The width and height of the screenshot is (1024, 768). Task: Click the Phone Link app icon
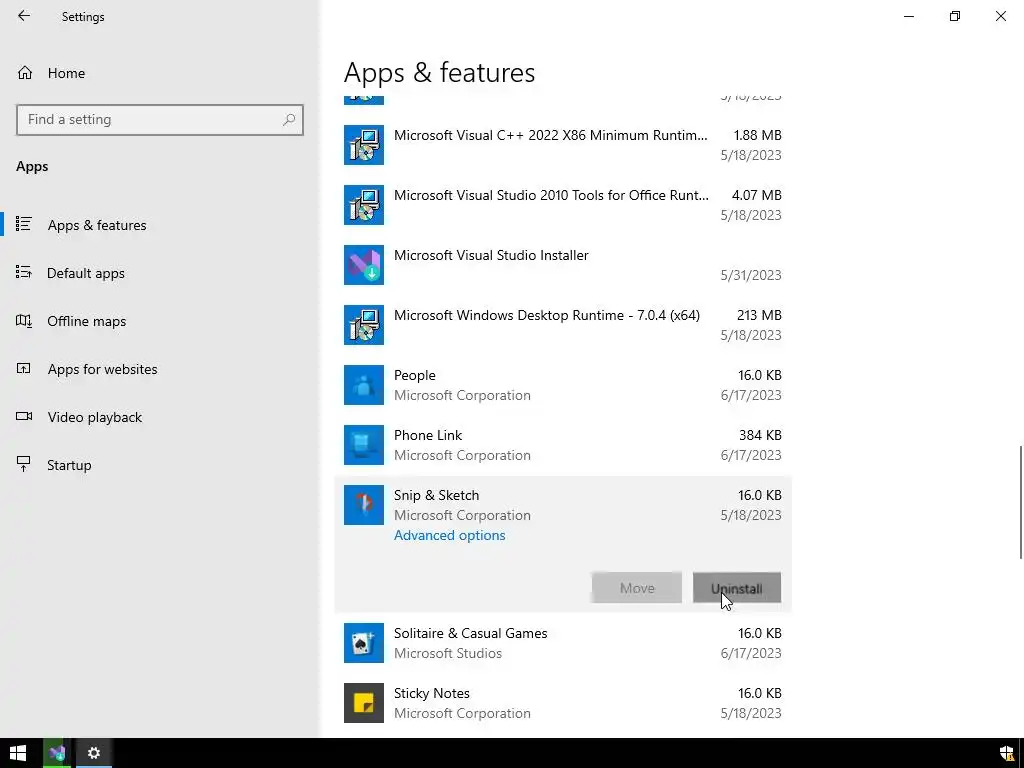(364, 445)
